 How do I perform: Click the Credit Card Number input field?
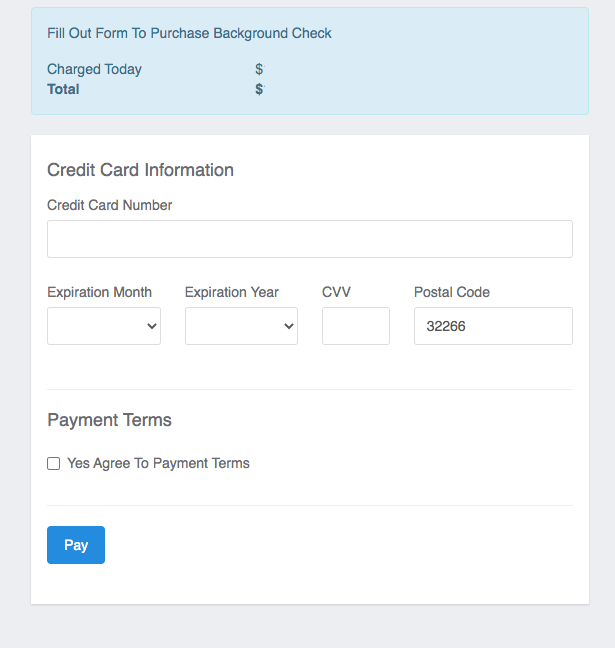309,239
